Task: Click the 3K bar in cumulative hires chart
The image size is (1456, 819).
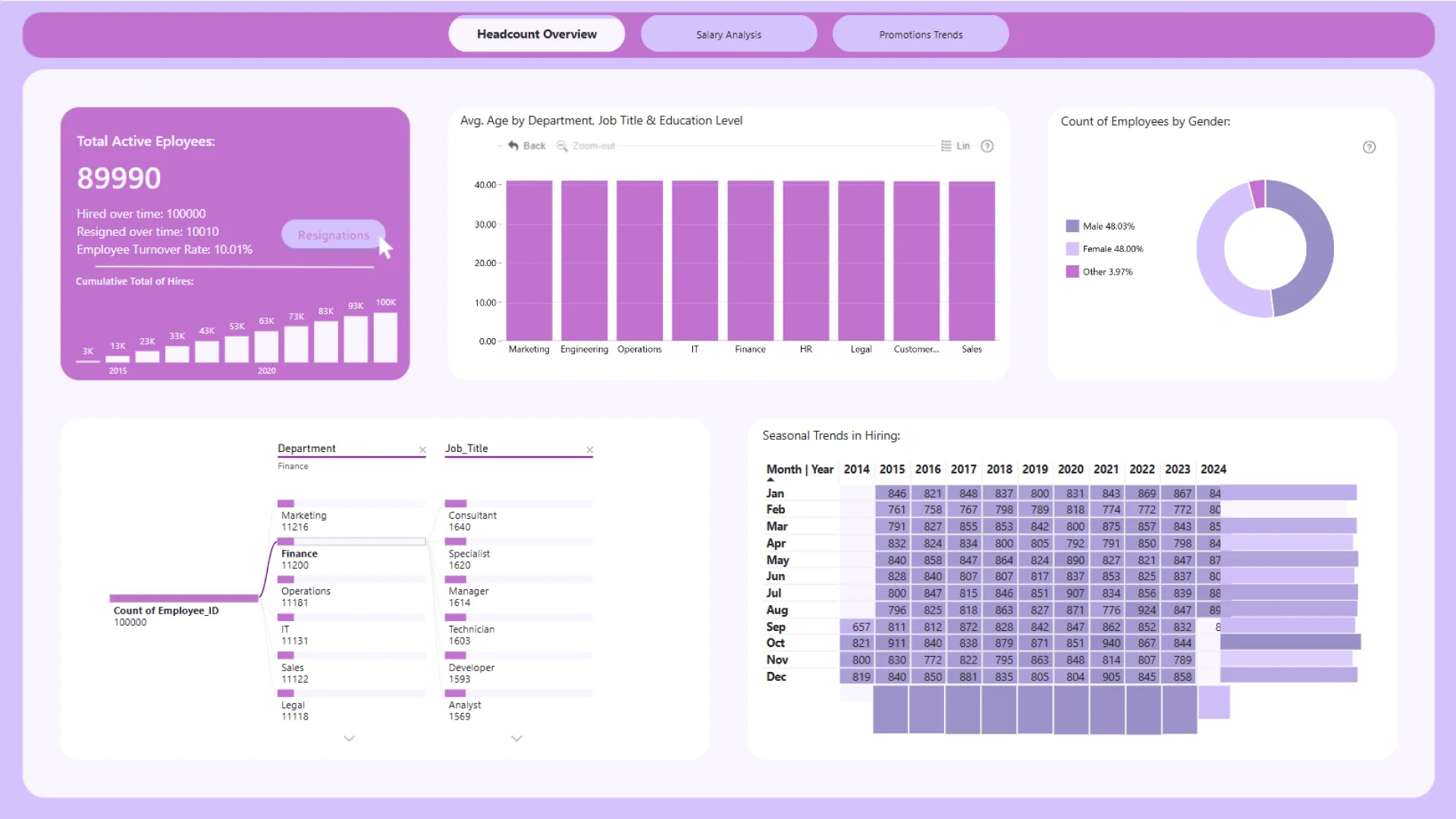Action: [88, 361]
